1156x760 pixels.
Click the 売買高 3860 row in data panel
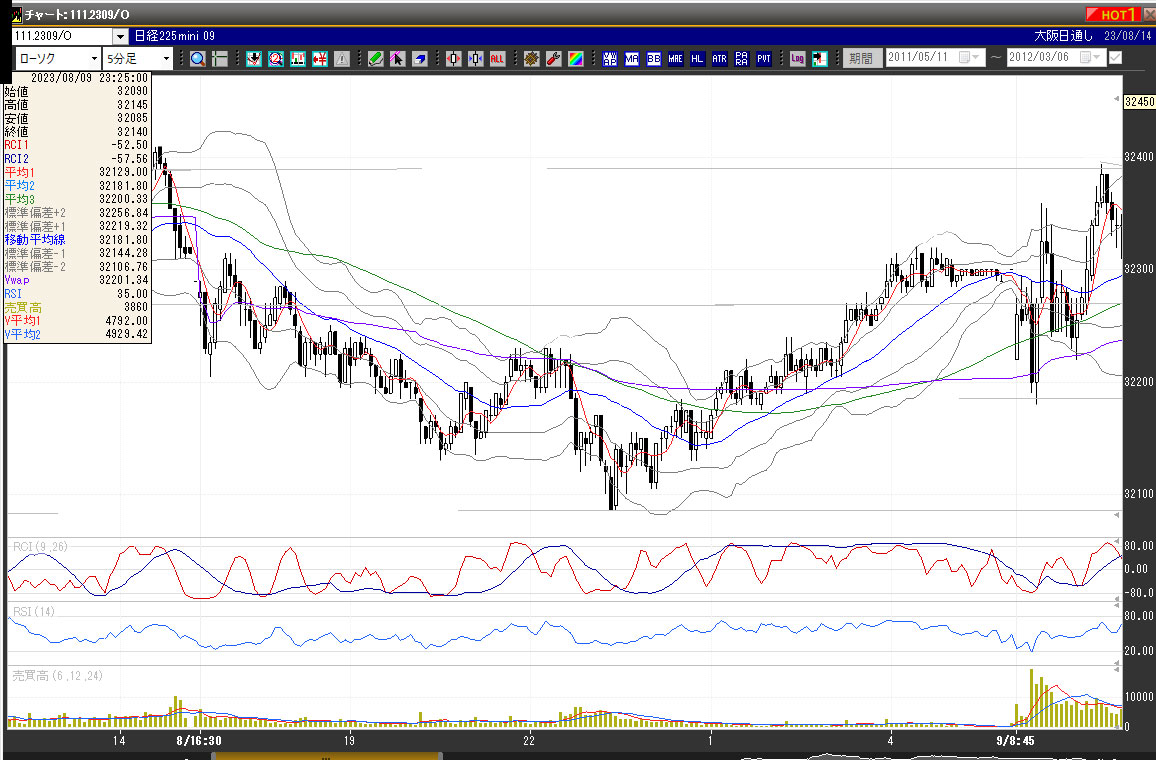pyautogui.click(x=77, y=307)
